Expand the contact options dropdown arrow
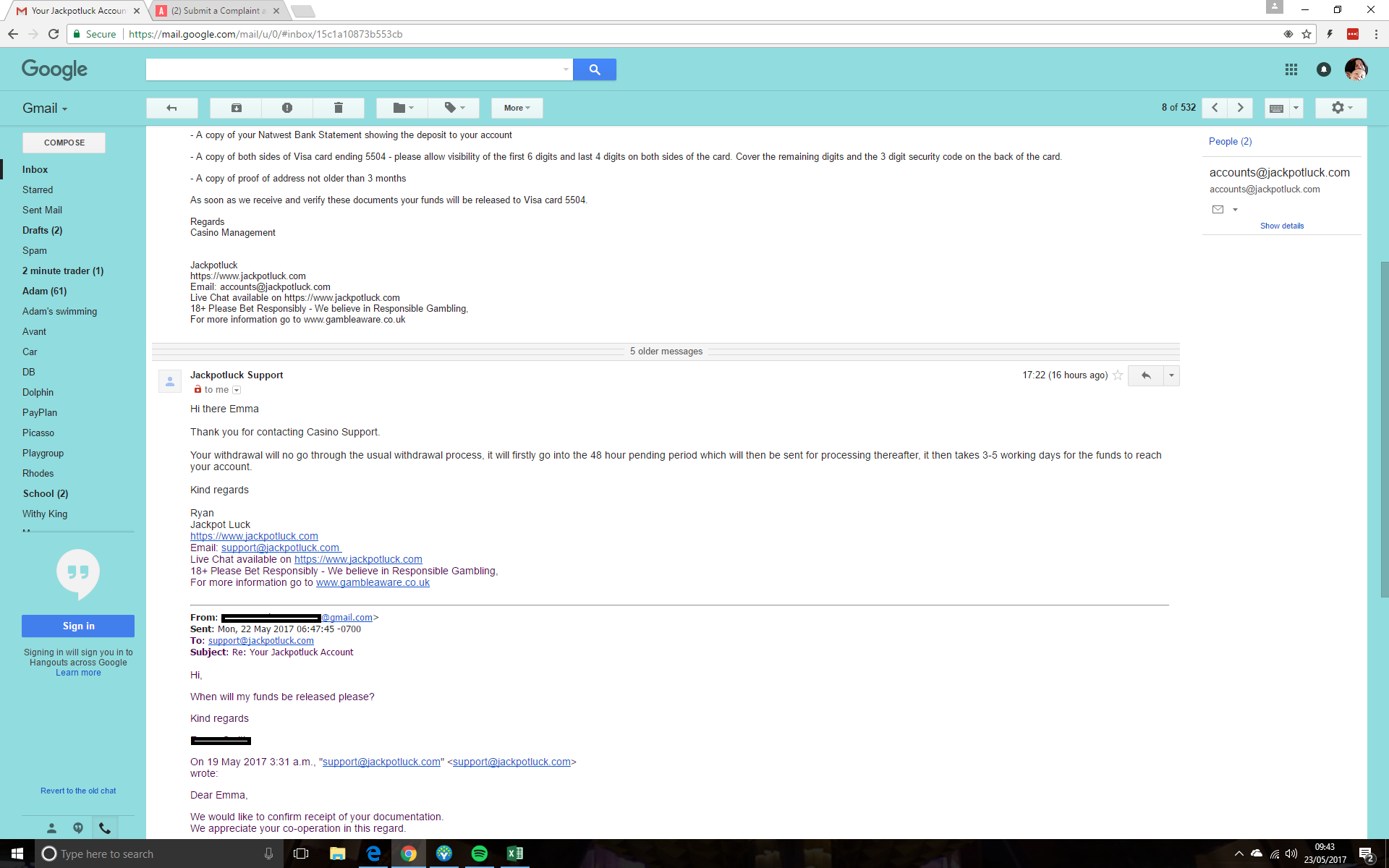 tap(1235, 210)
